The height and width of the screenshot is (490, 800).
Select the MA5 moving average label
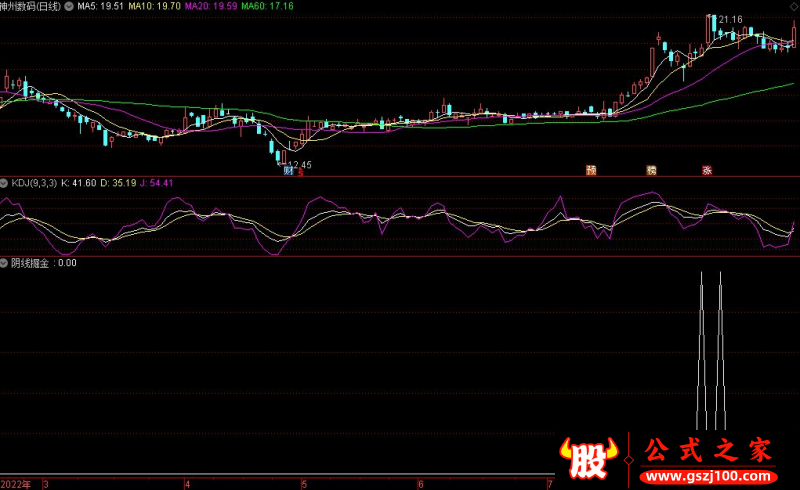pyautogui.click(x=100, y=6)
